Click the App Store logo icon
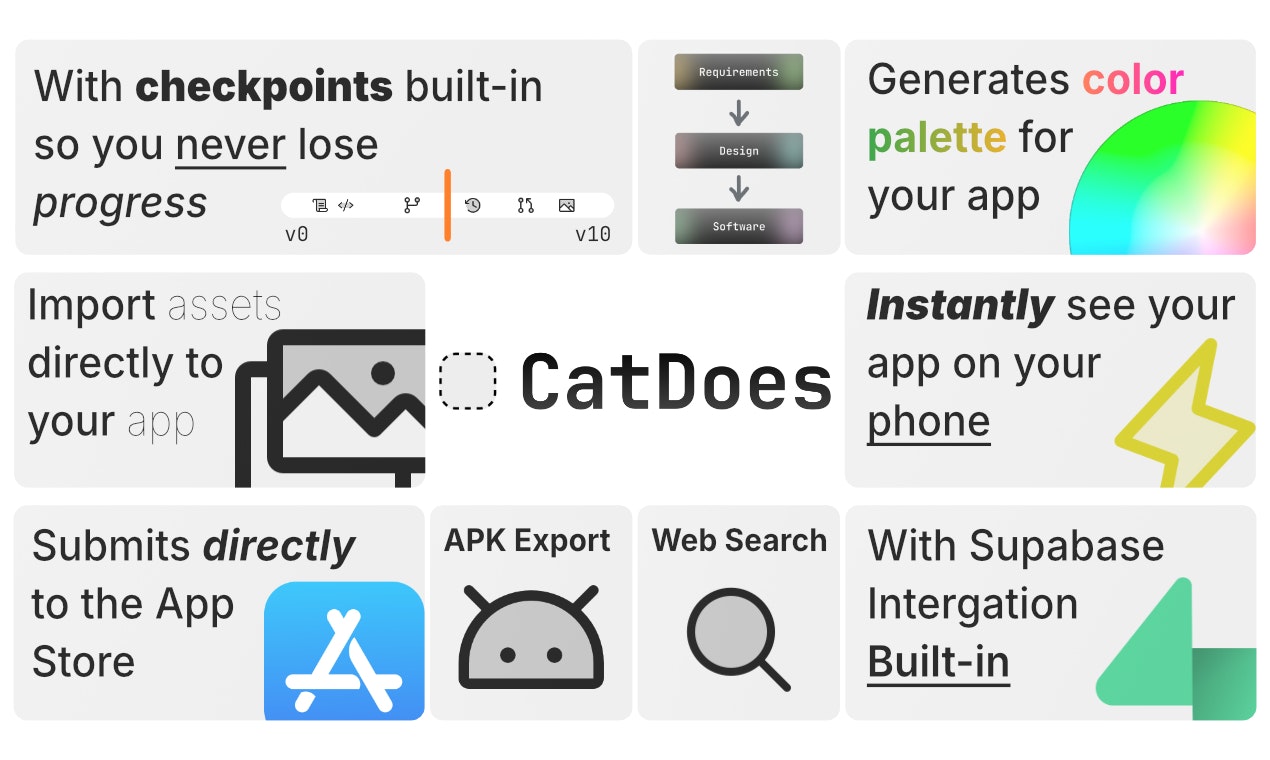Viewport: 1270px width, 760px height. point(344,651)
